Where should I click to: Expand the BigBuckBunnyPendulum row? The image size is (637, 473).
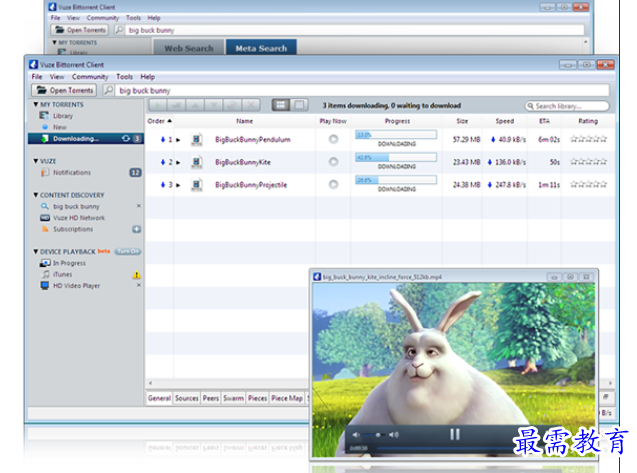(178, 140)
